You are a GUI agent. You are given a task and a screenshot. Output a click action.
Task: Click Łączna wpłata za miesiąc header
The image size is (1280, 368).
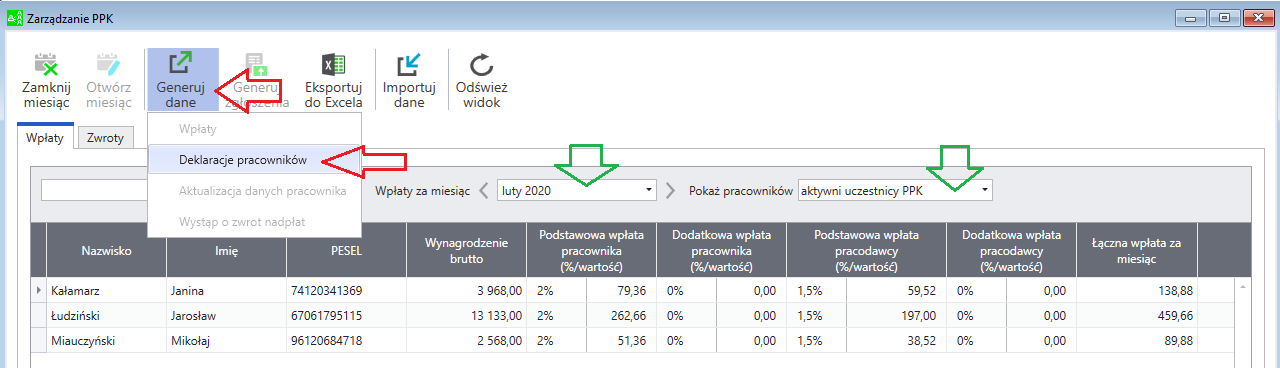point(1137,251)
